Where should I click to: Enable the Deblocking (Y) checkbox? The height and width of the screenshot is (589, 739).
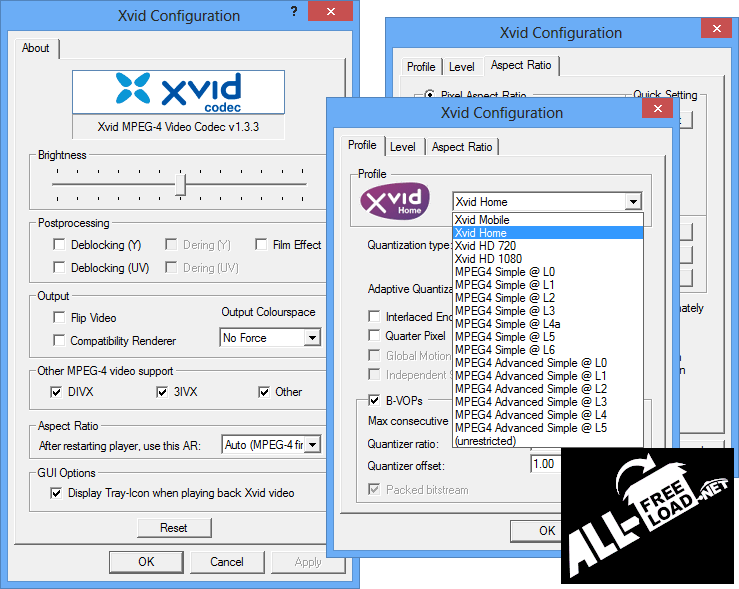[x=59, y=245]
